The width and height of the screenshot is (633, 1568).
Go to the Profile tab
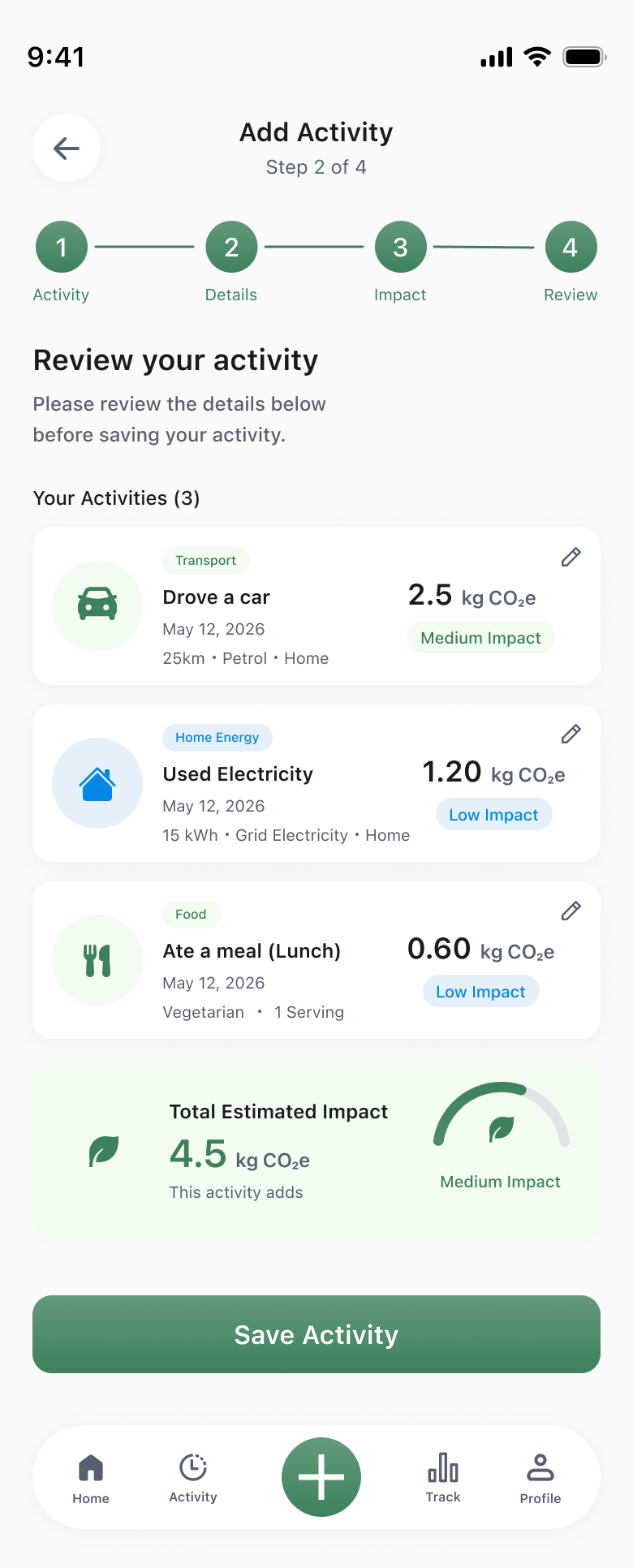(x=540, y=1480)
